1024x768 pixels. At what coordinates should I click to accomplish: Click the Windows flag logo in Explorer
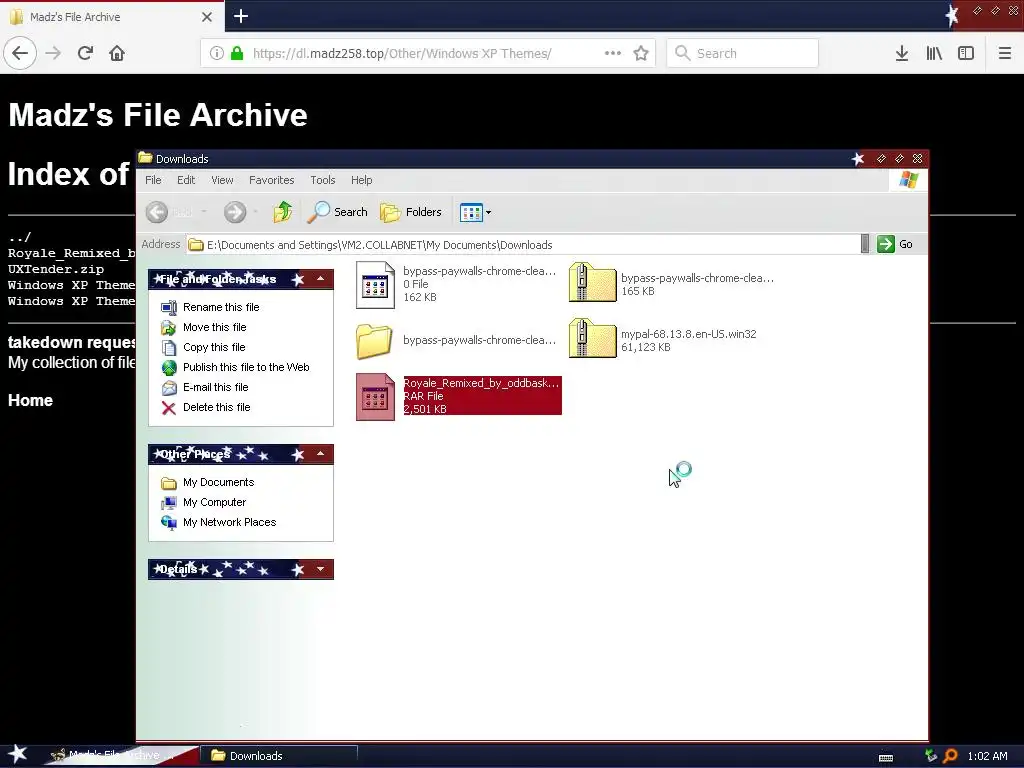(x=908, y=180)
